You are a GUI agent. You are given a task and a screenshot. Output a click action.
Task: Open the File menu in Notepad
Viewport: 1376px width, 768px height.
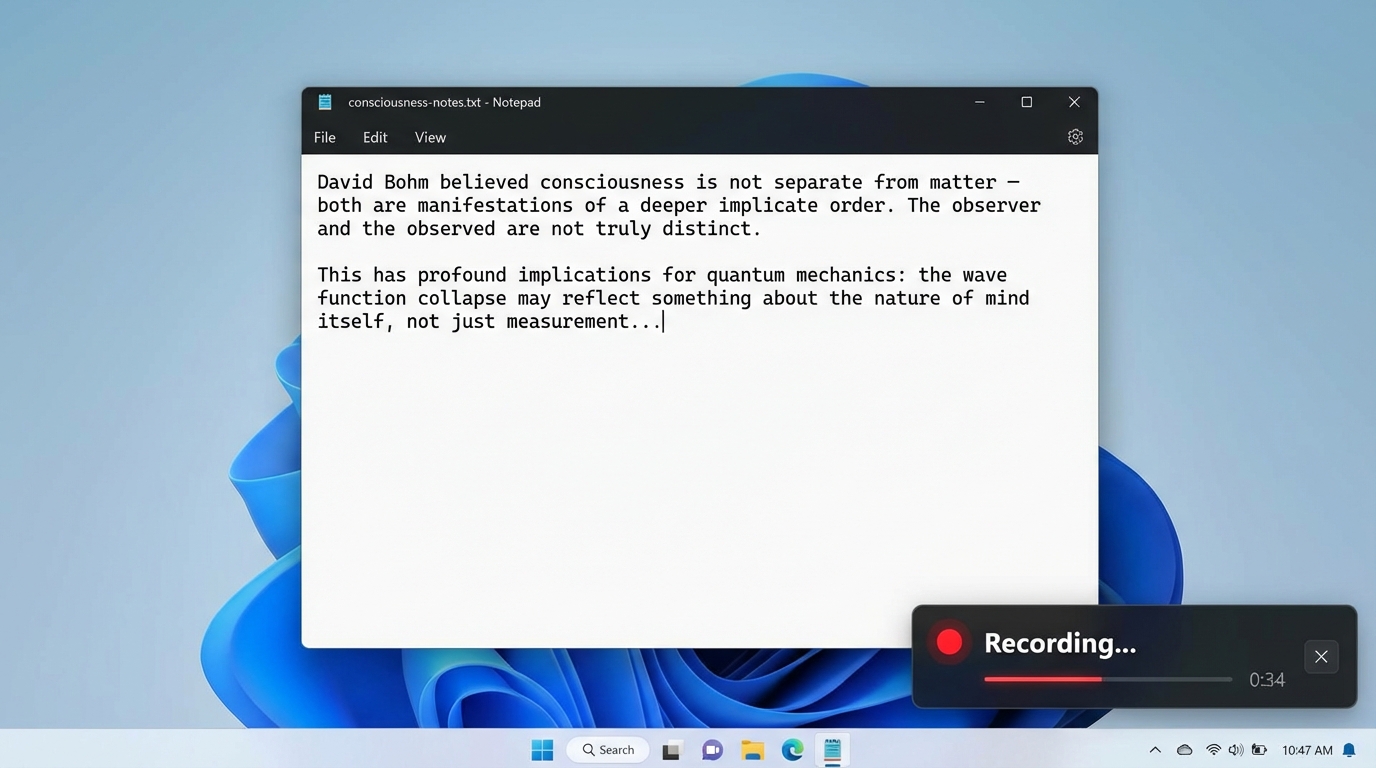(x=325, y=138)
